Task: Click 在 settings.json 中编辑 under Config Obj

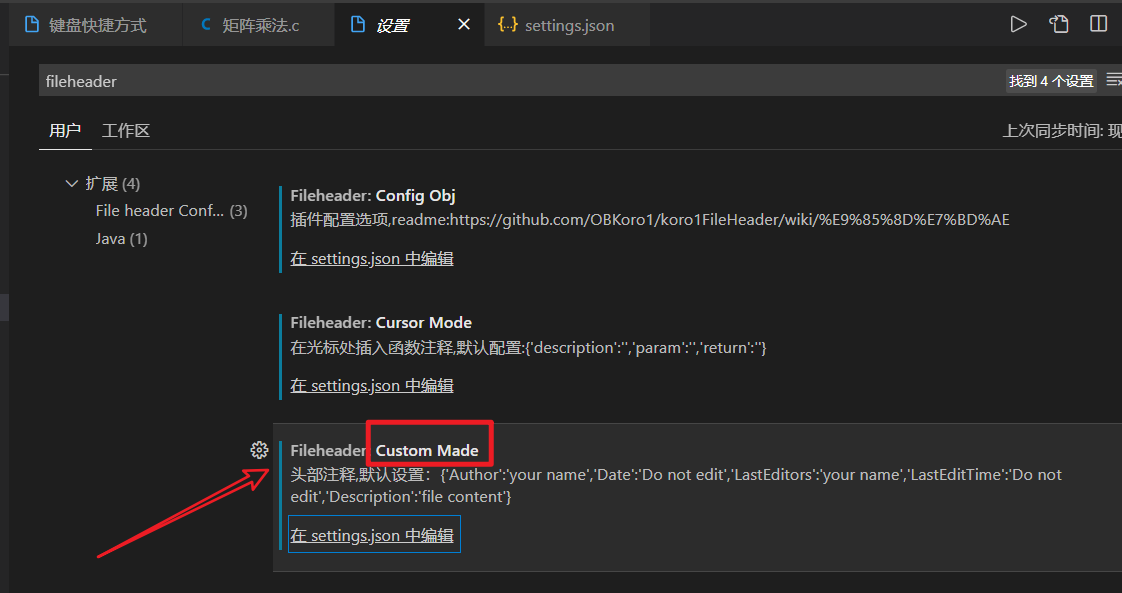Action: (372, 258)
